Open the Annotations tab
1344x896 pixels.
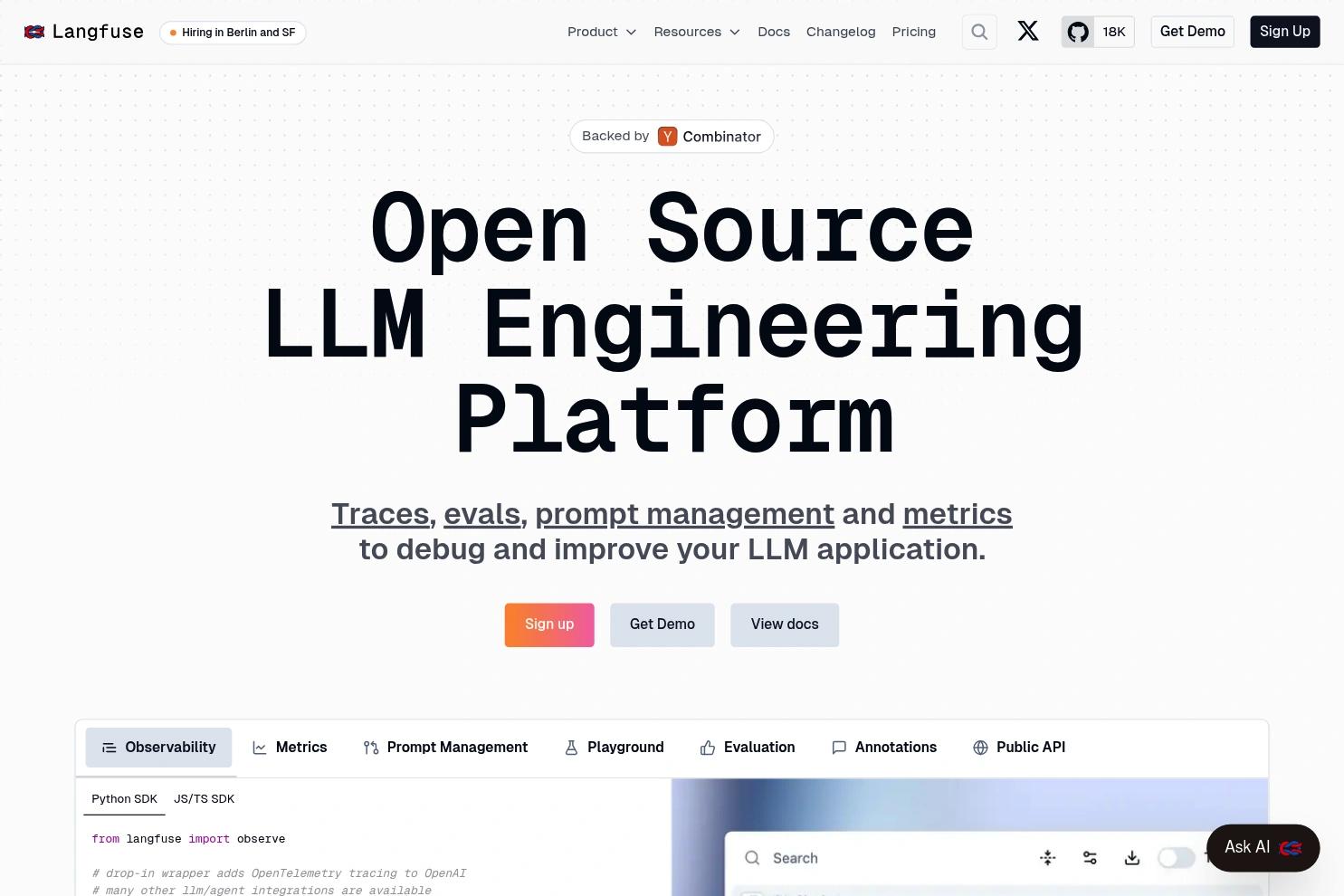[884, 748]
